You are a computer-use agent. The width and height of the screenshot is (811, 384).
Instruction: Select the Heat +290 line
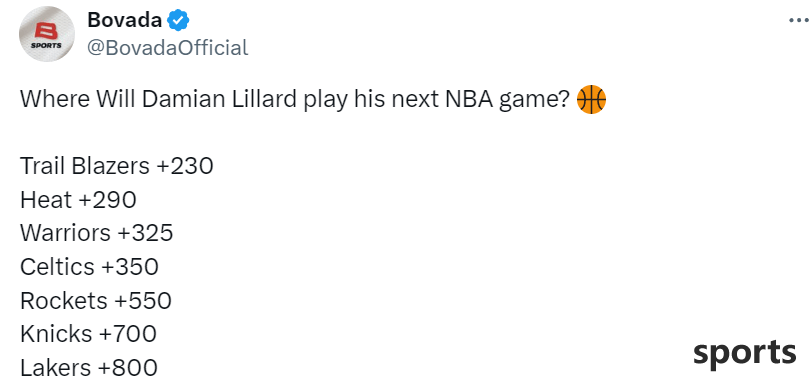(x=78, y=200)
